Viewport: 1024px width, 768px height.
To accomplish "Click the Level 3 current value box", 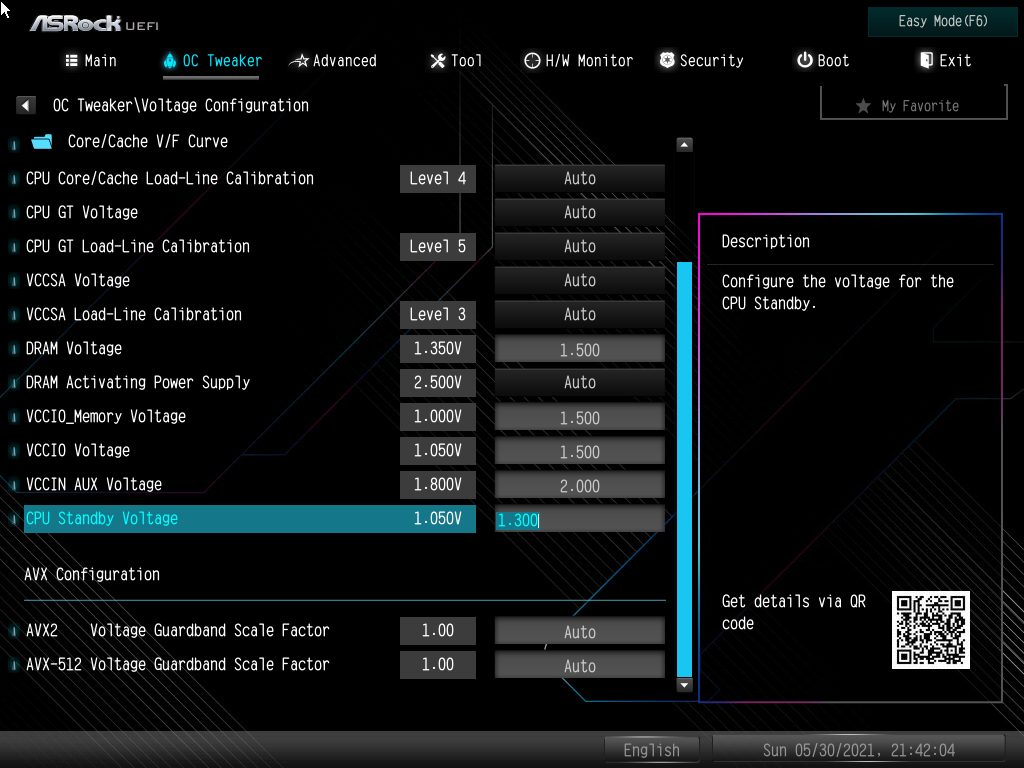I will pos(438,314).
